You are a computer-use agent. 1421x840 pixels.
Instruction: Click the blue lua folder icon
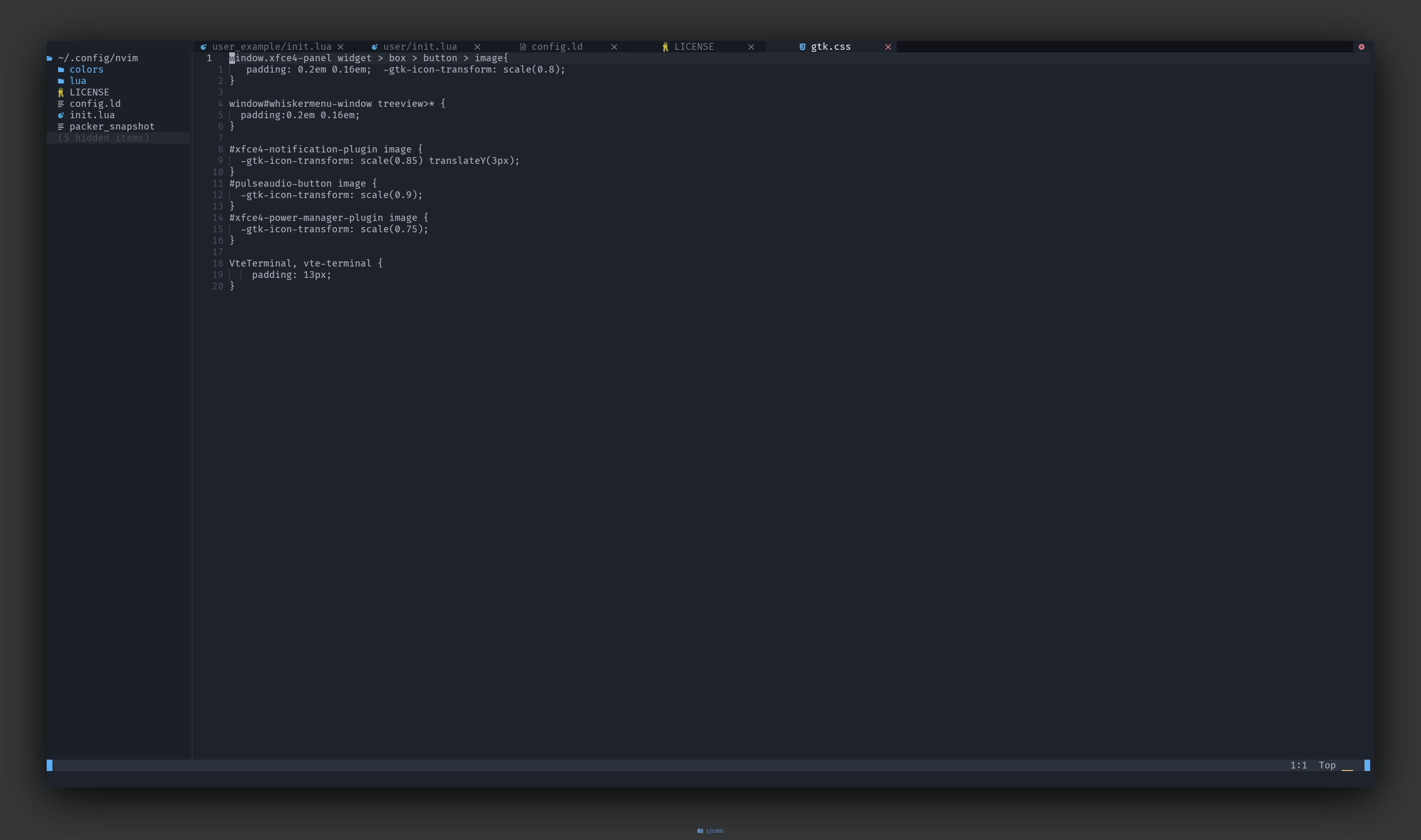[62, 80]
